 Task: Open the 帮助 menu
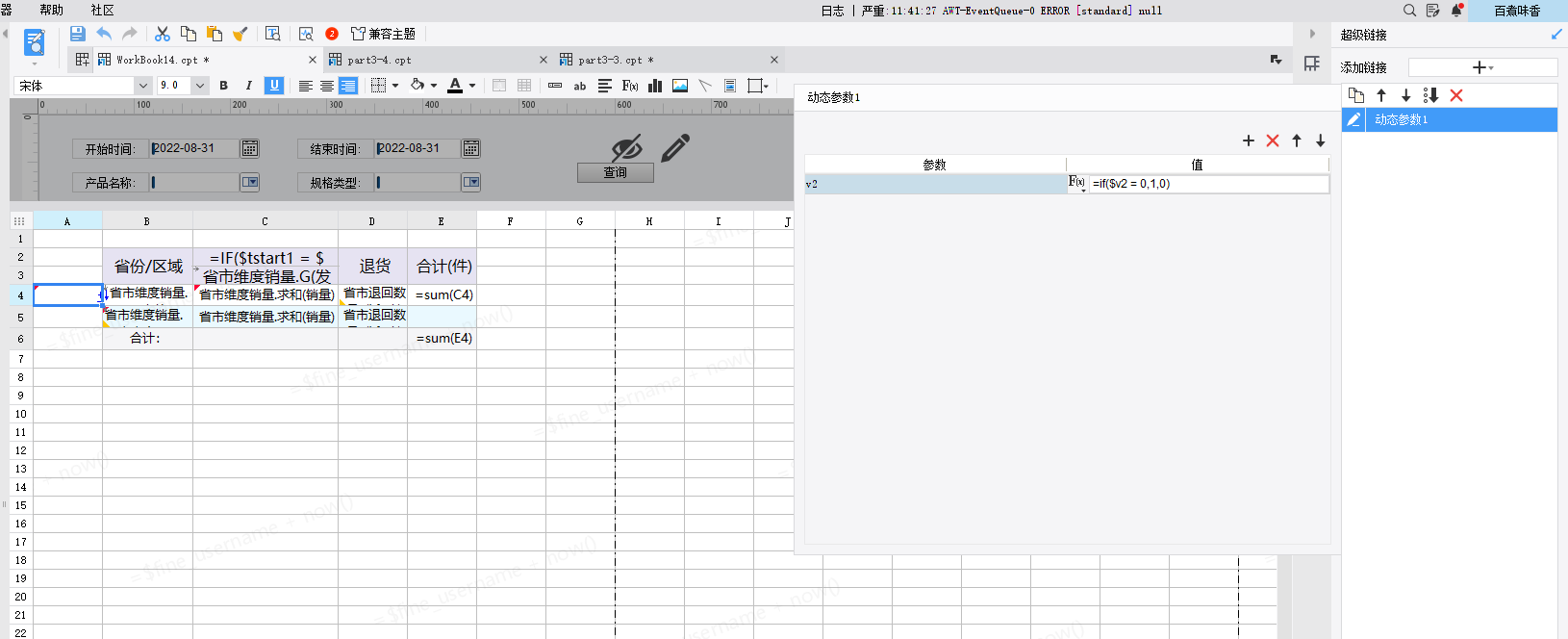[52, 10]
